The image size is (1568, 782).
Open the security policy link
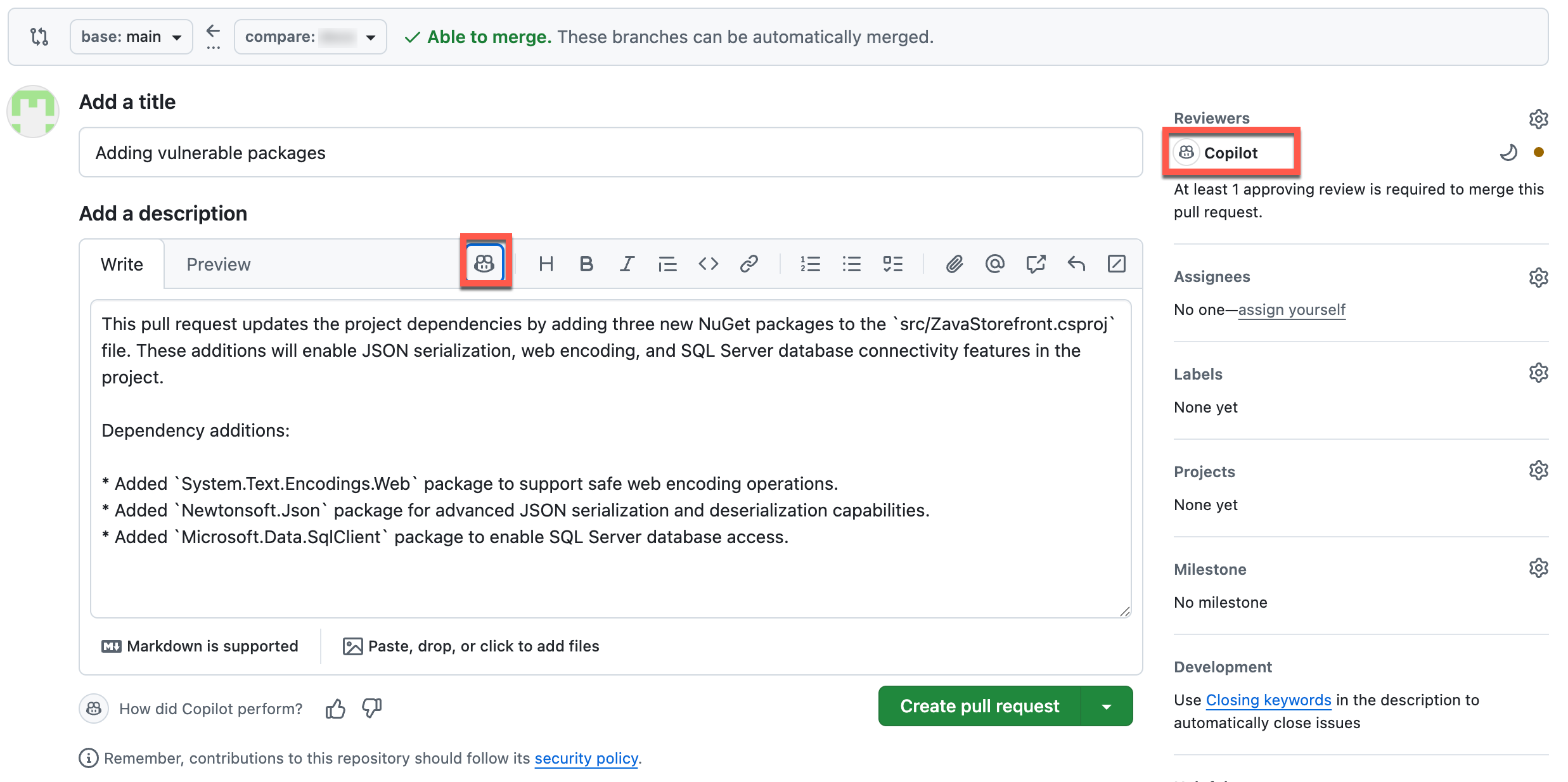click(x=586, y=758)
